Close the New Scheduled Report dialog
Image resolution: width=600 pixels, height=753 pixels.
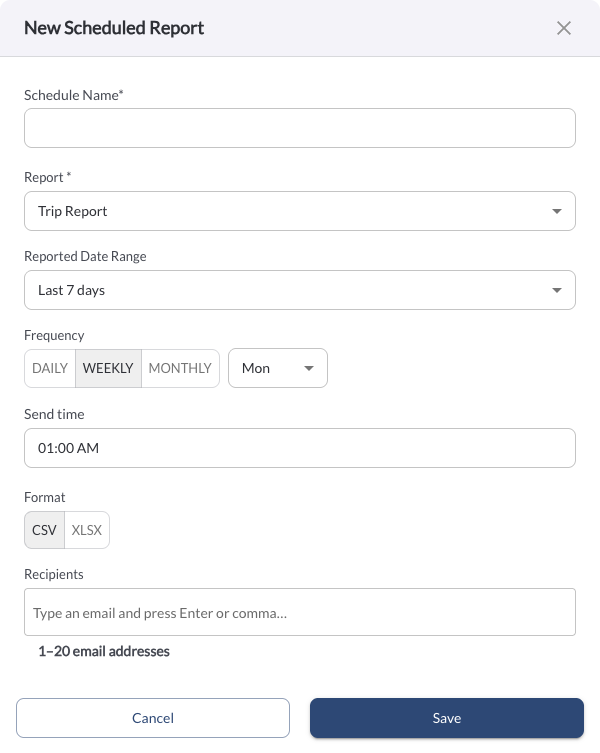point(563,28)
